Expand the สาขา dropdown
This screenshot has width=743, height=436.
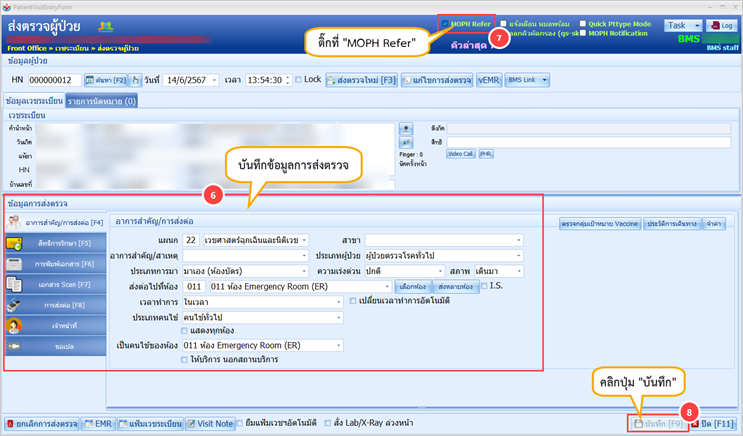click(x=519, y=240)
